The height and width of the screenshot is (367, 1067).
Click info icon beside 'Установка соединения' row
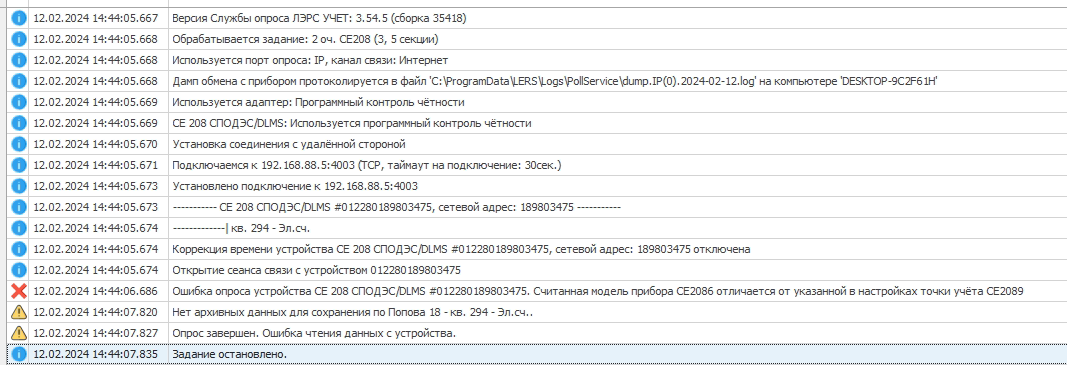click(x=19, y=144)
